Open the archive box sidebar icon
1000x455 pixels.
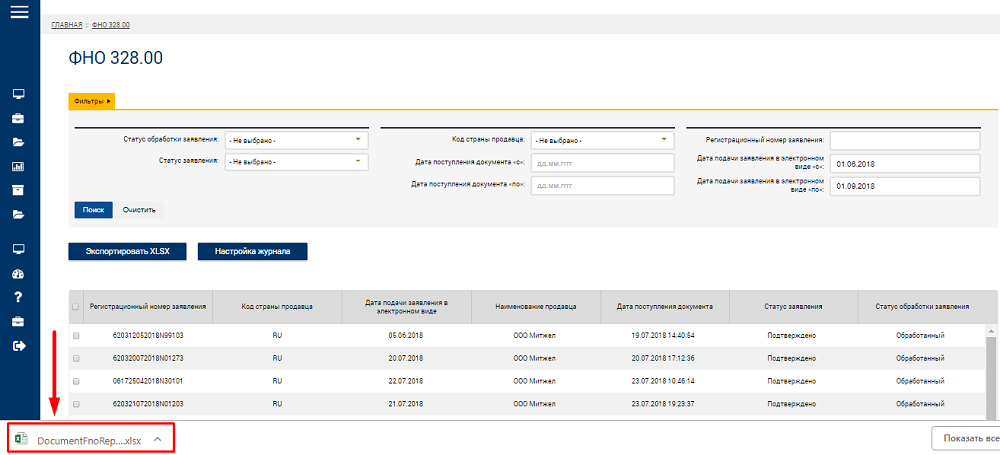18,190
